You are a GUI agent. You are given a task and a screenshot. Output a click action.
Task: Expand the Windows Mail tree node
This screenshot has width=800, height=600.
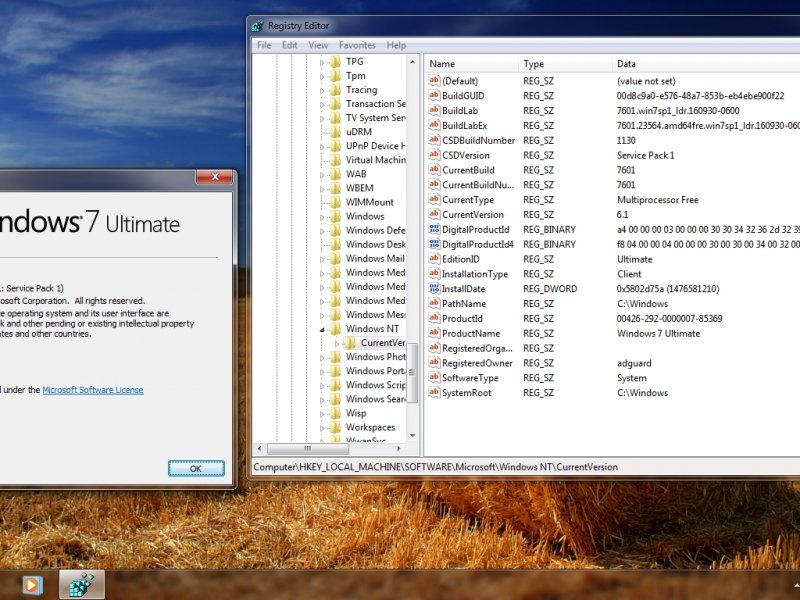[322, 259]
